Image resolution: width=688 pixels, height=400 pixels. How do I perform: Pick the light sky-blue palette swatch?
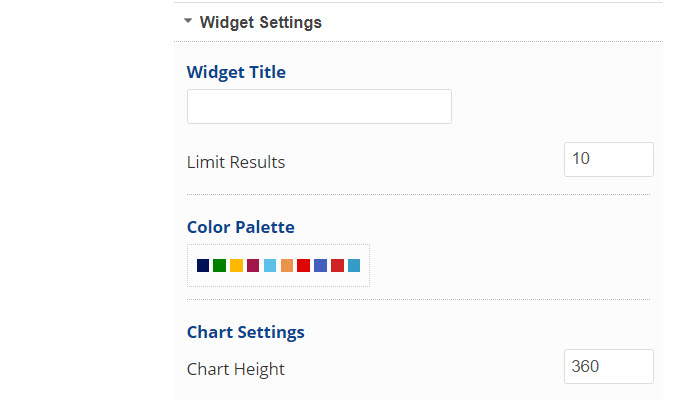270,266
